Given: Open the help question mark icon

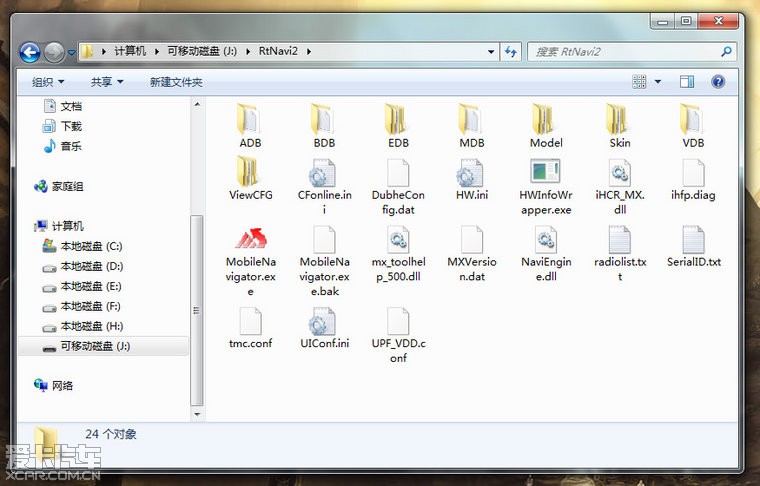Looking at the screenshot, I should tap(718, 81).
